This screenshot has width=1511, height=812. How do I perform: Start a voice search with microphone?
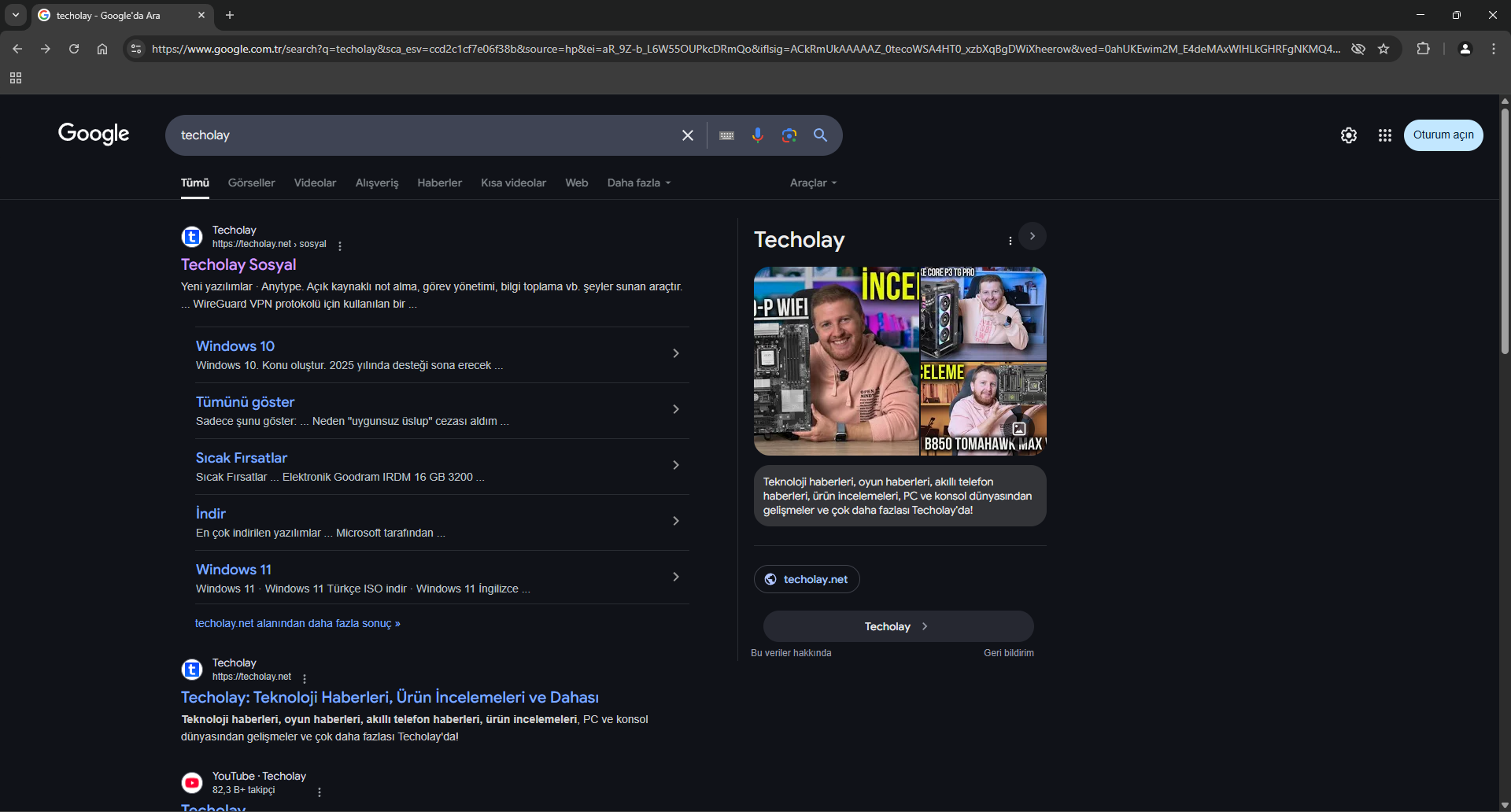pos(758,135)
